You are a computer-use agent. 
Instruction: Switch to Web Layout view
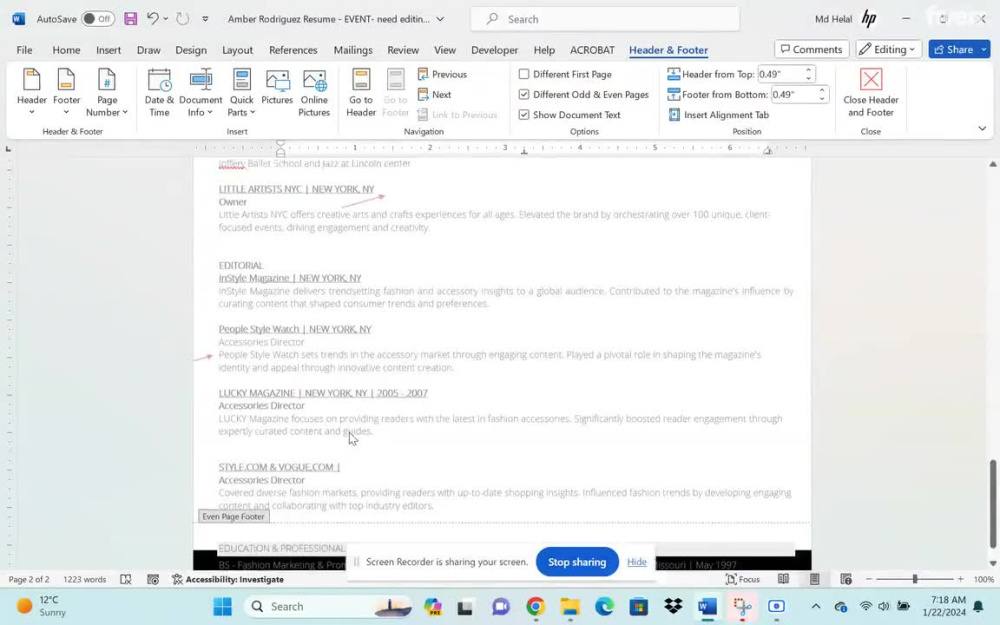(846, 579)
